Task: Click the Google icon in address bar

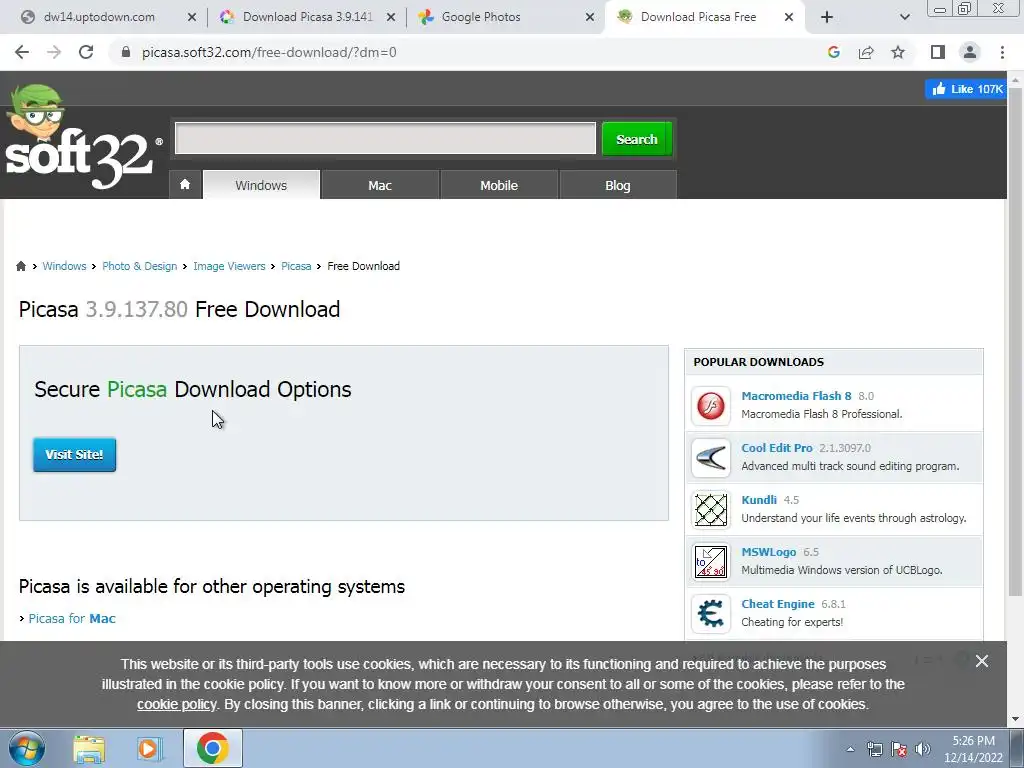Action: (x=833, y=52)
